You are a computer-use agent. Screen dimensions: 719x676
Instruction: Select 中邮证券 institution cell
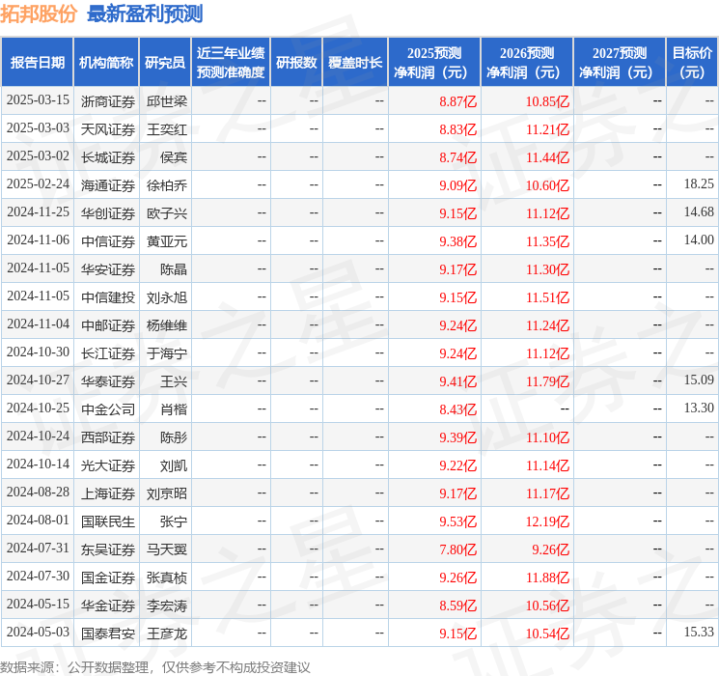108,325
